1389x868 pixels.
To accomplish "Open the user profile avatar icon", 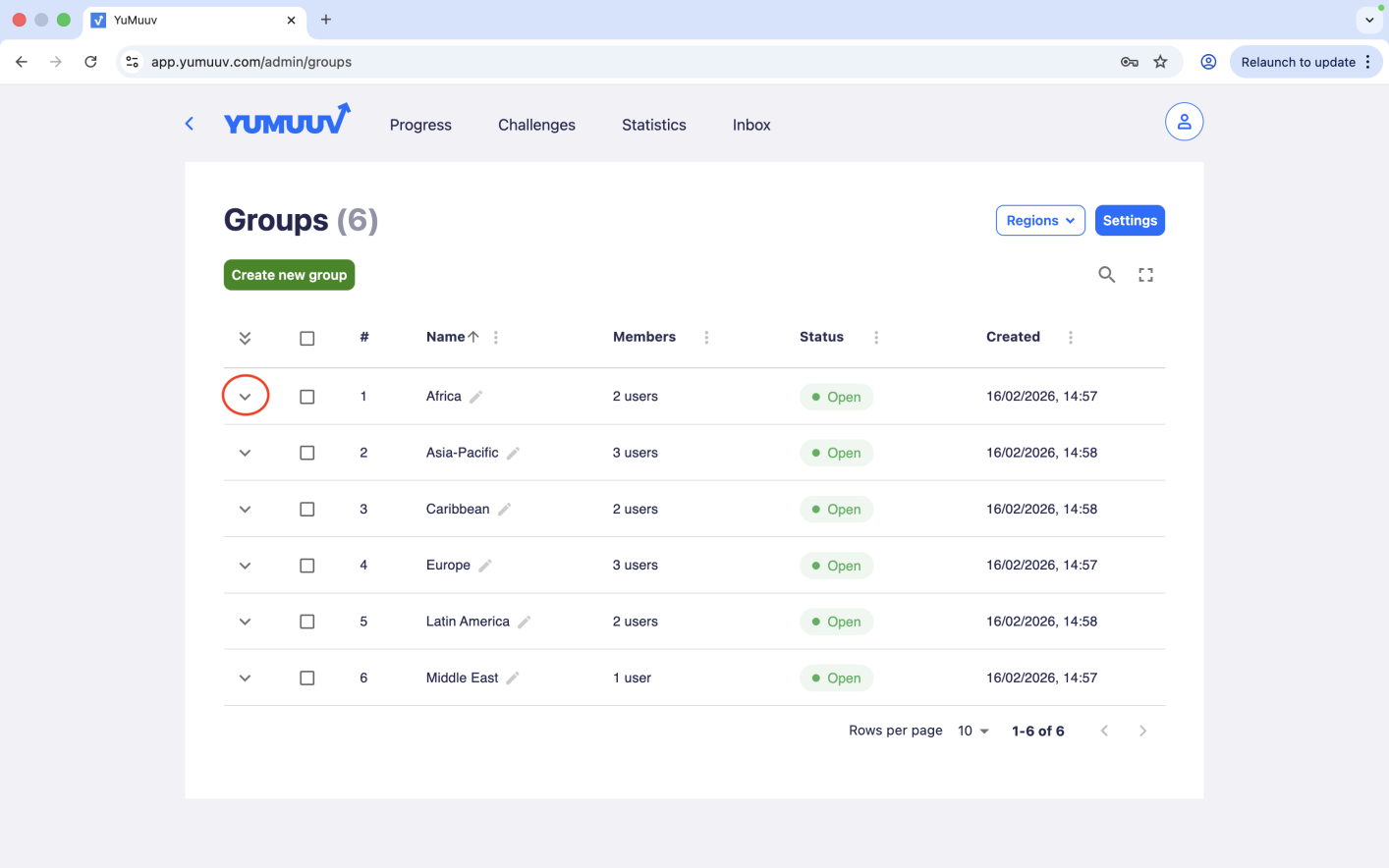I will coord(1184,122).
